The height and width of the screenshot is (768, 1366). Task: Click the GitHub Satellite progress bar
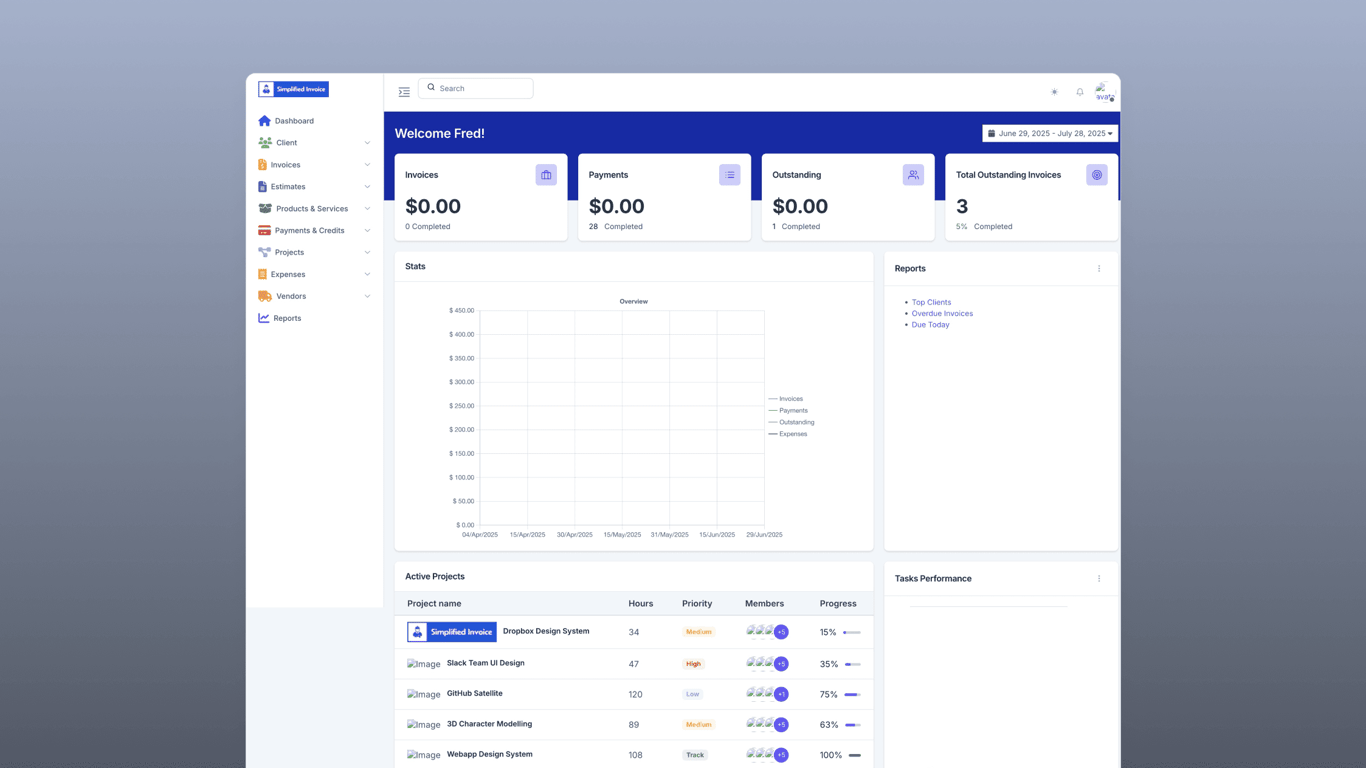[x=852, y=694]
